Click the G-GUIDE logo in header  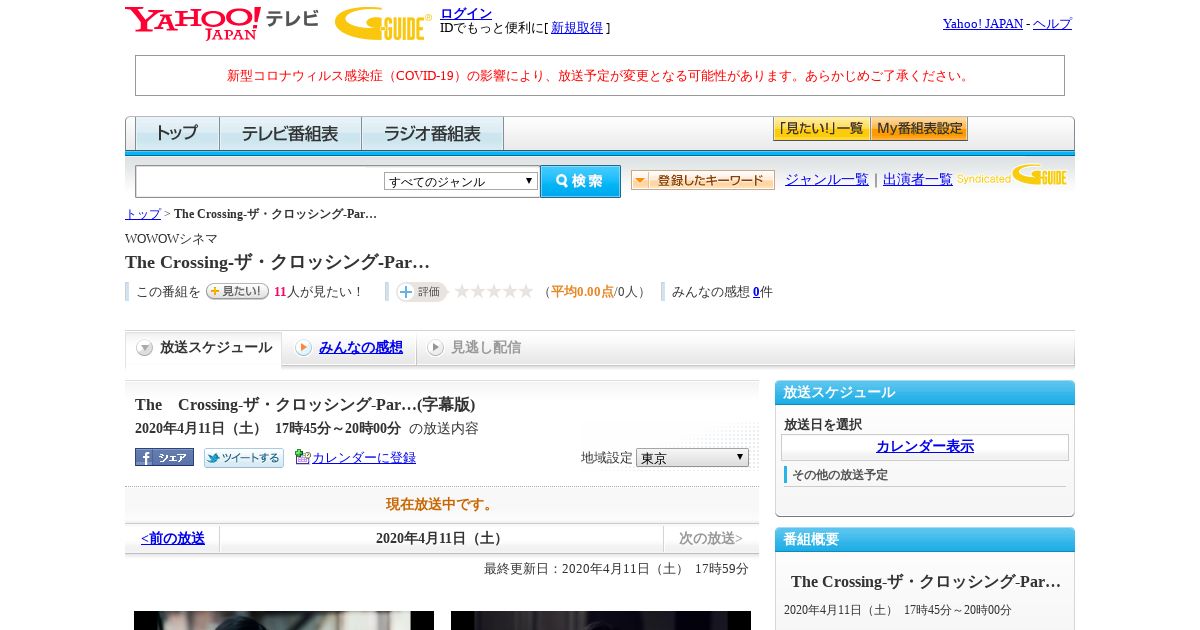pyautogui.click(x=383, y=23)
